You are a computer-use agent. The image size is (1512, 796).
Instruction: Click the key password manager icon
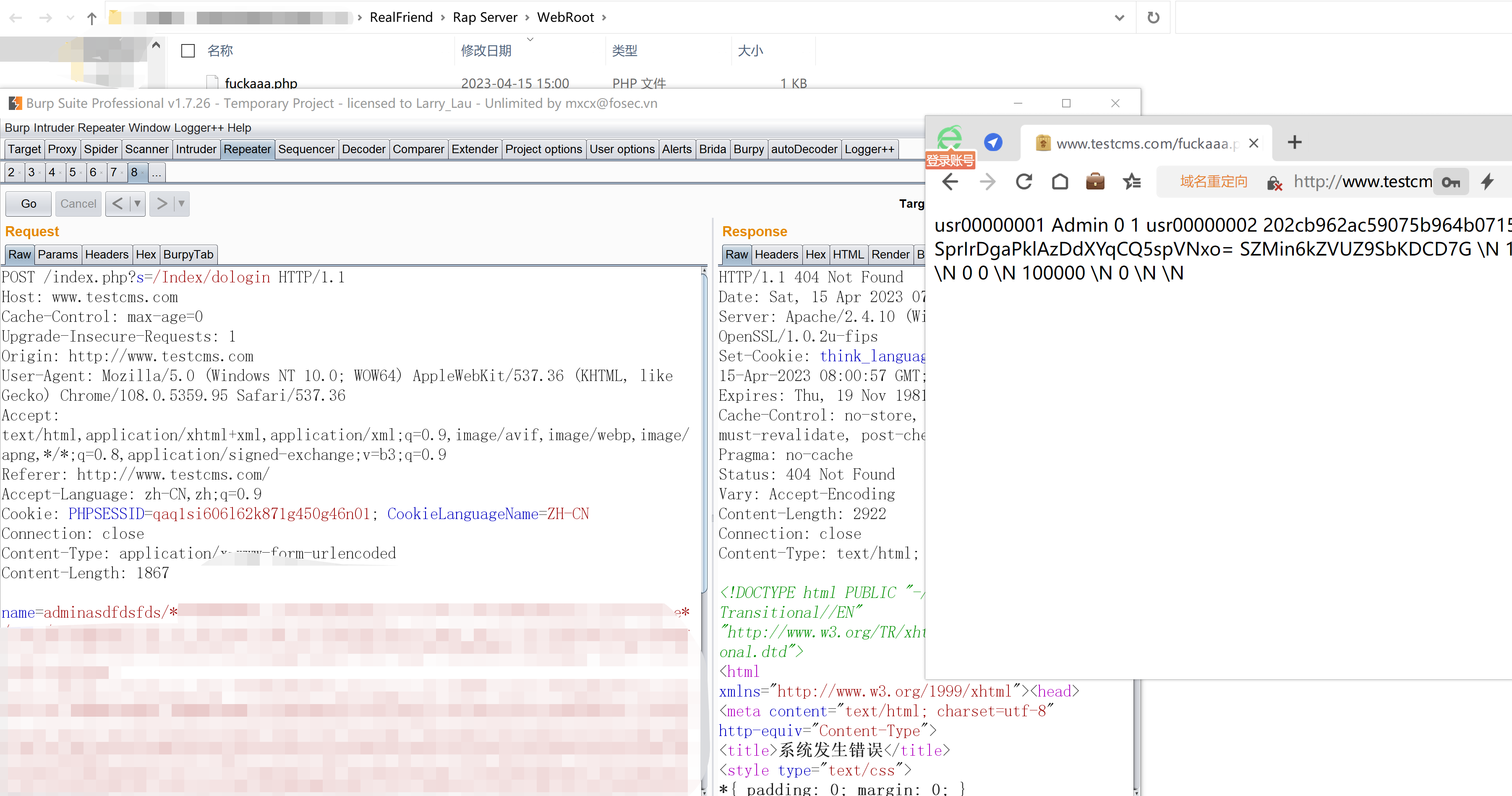[x=1451, y=182]
